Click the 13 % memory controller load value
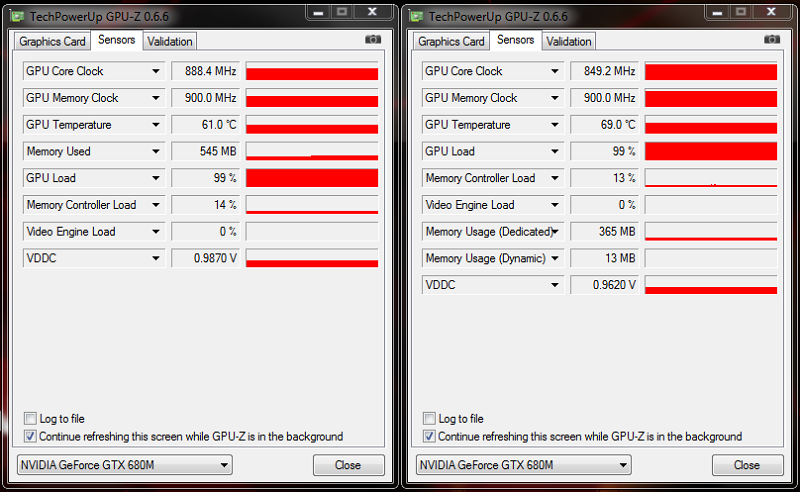 tap(605, 178)
